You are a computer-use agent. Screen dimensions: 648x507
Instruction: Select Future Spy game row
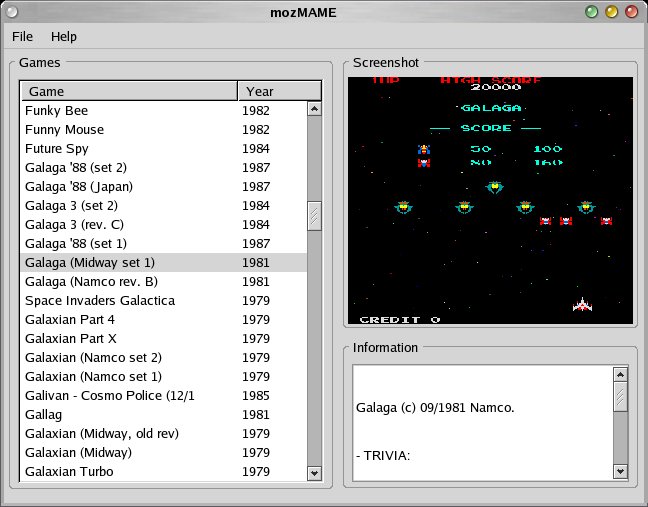pos(164,148)
